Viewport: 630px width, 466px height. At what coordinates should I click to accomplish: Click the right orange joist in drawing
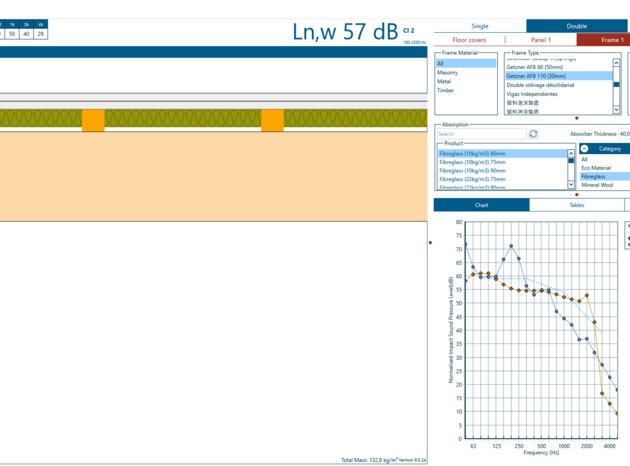[272, 120]
